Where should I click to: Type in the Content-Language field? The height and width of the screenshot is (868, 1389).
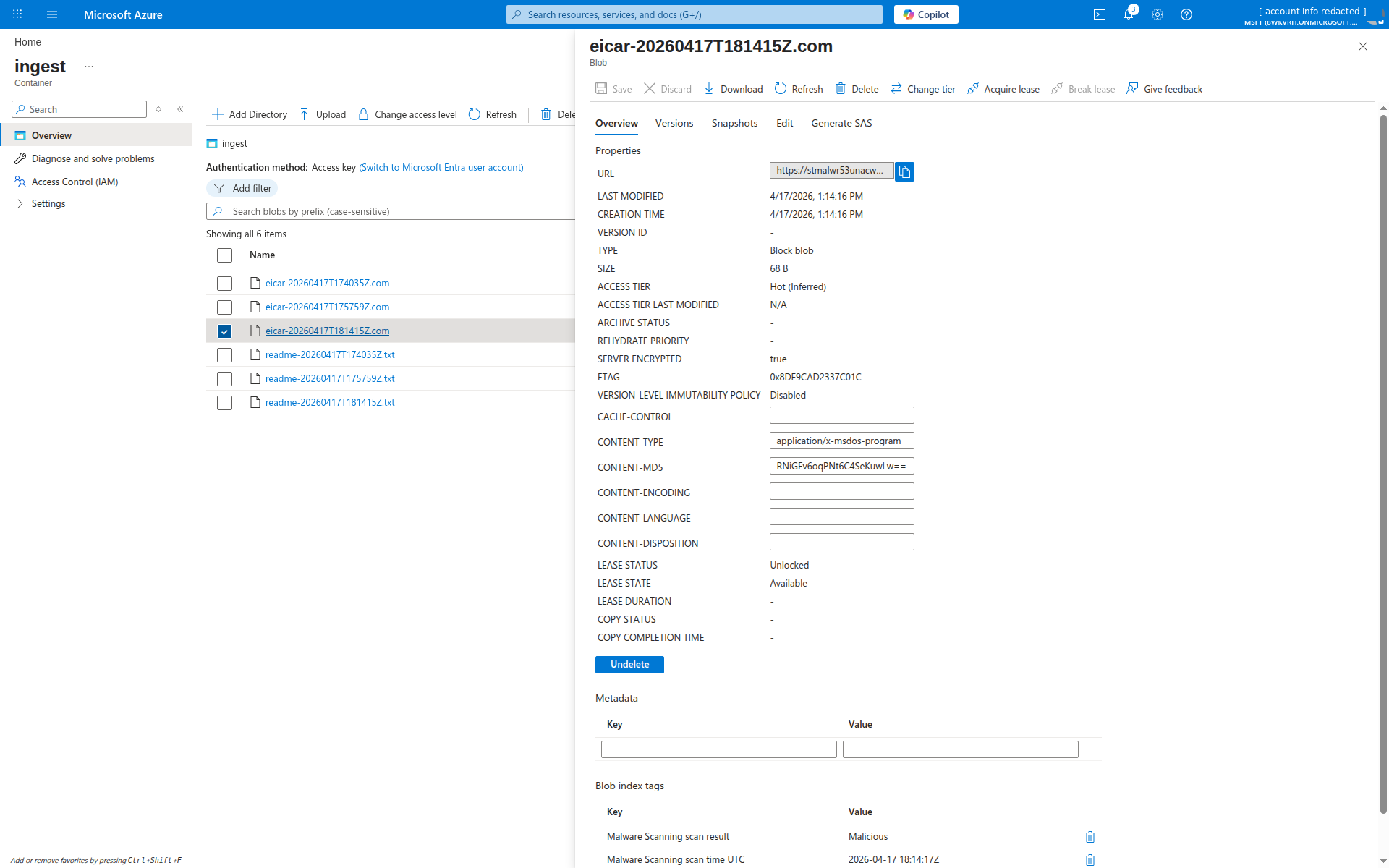coord(841,516)
